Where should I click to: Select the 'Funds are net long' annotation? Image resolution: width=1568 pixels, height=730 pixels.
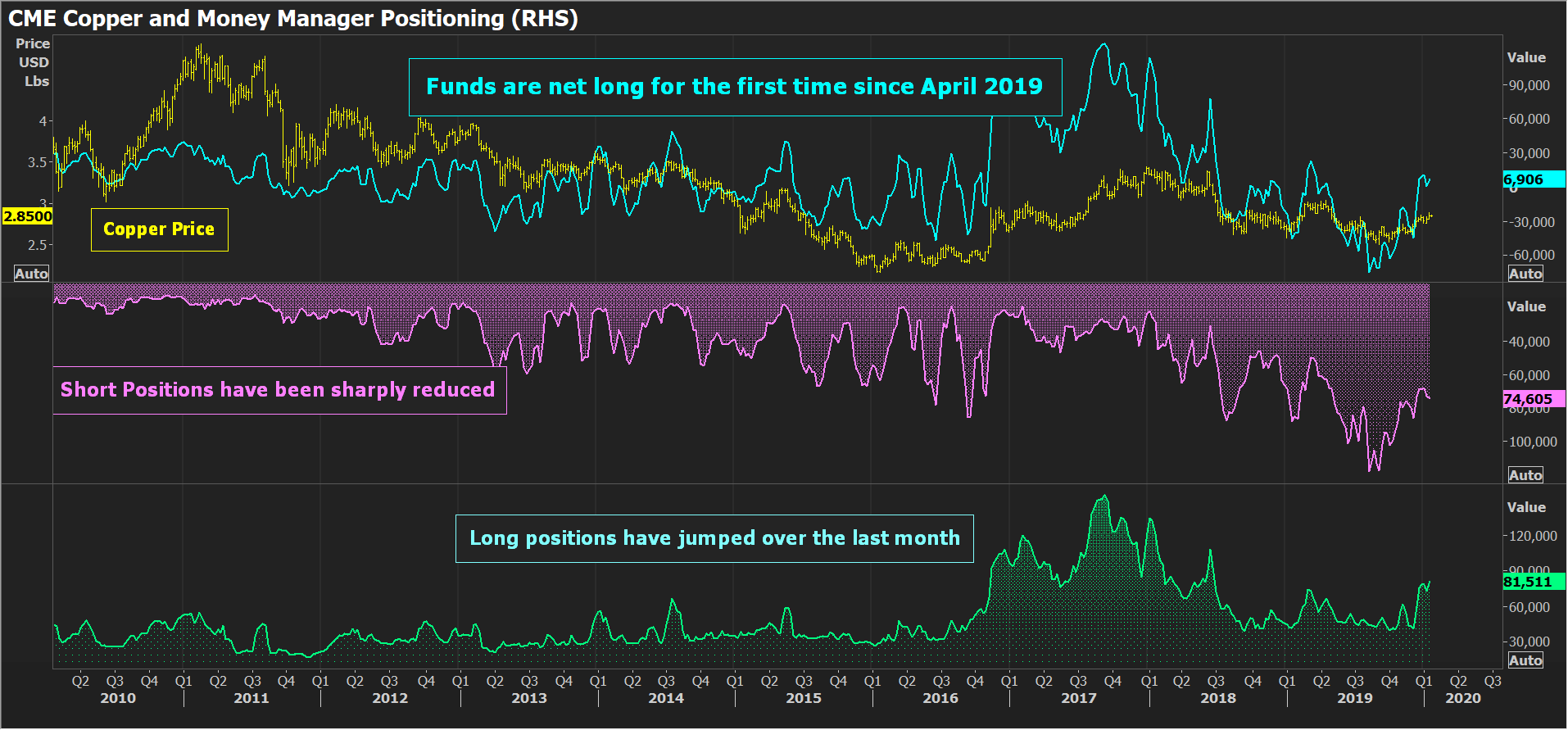pyautogui.click(x=734, y=87)
